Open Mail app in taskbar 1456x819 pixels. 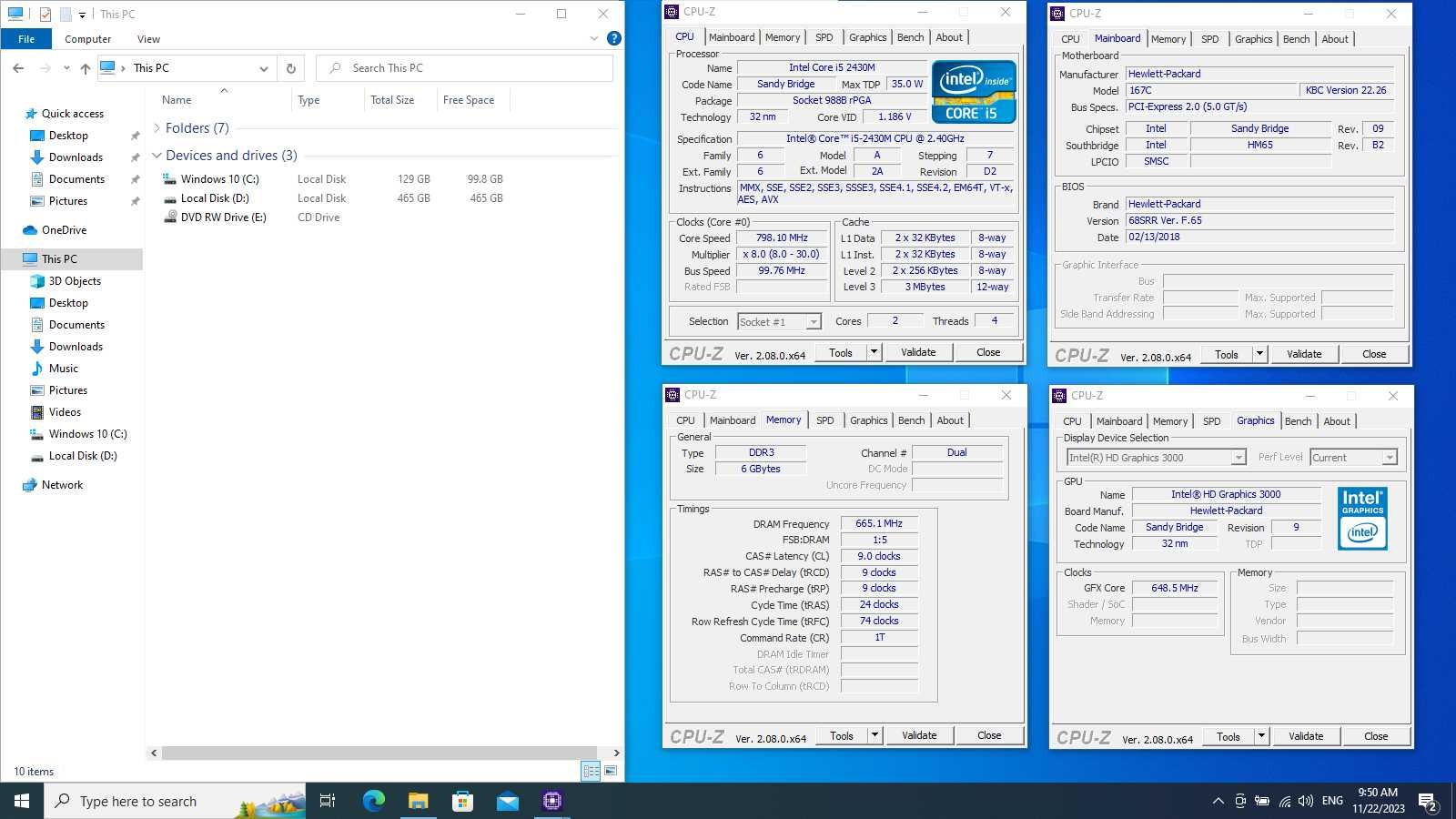click(x=507, y=801)
